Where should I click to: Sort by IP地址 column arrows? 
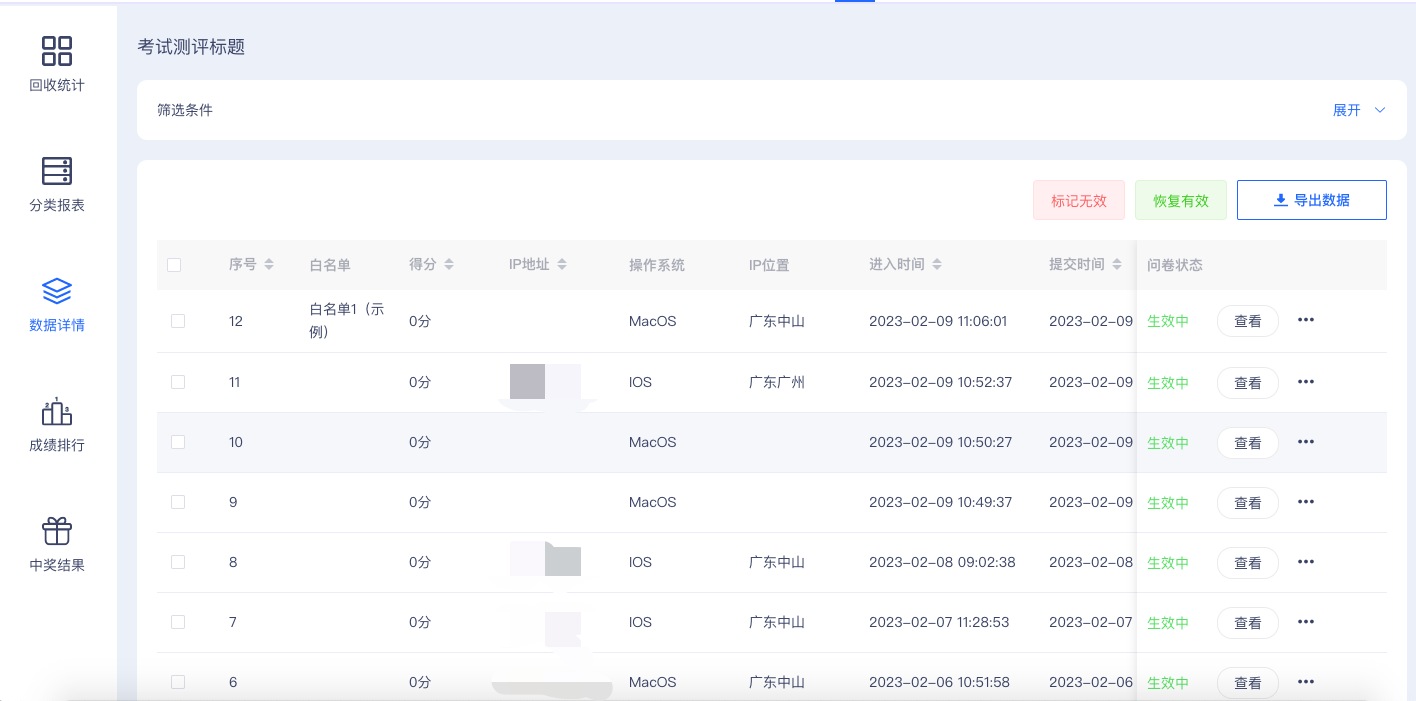[x=562, y=265]
